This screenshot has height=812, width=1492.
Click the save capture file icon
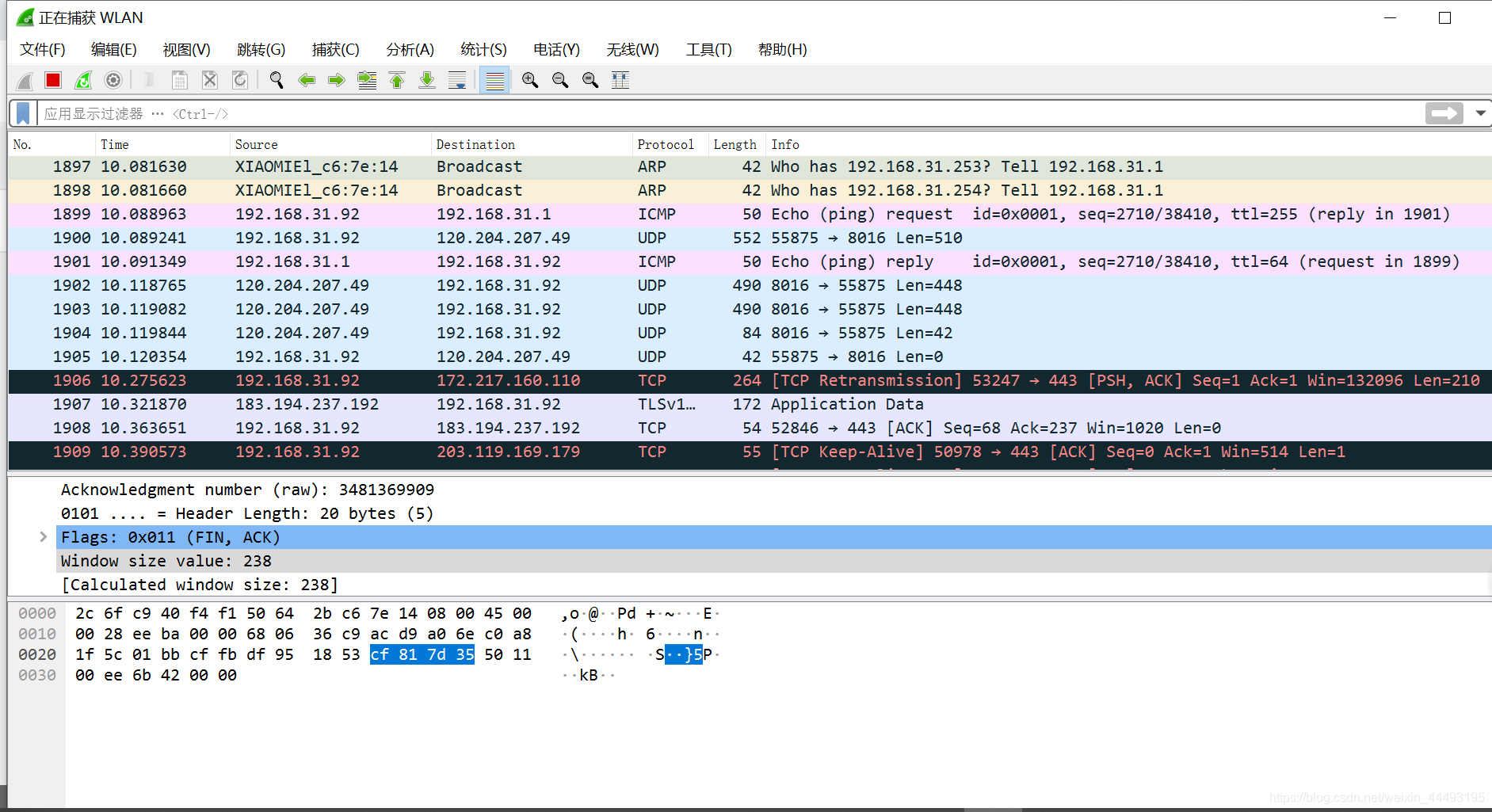[x=180, y=80]
